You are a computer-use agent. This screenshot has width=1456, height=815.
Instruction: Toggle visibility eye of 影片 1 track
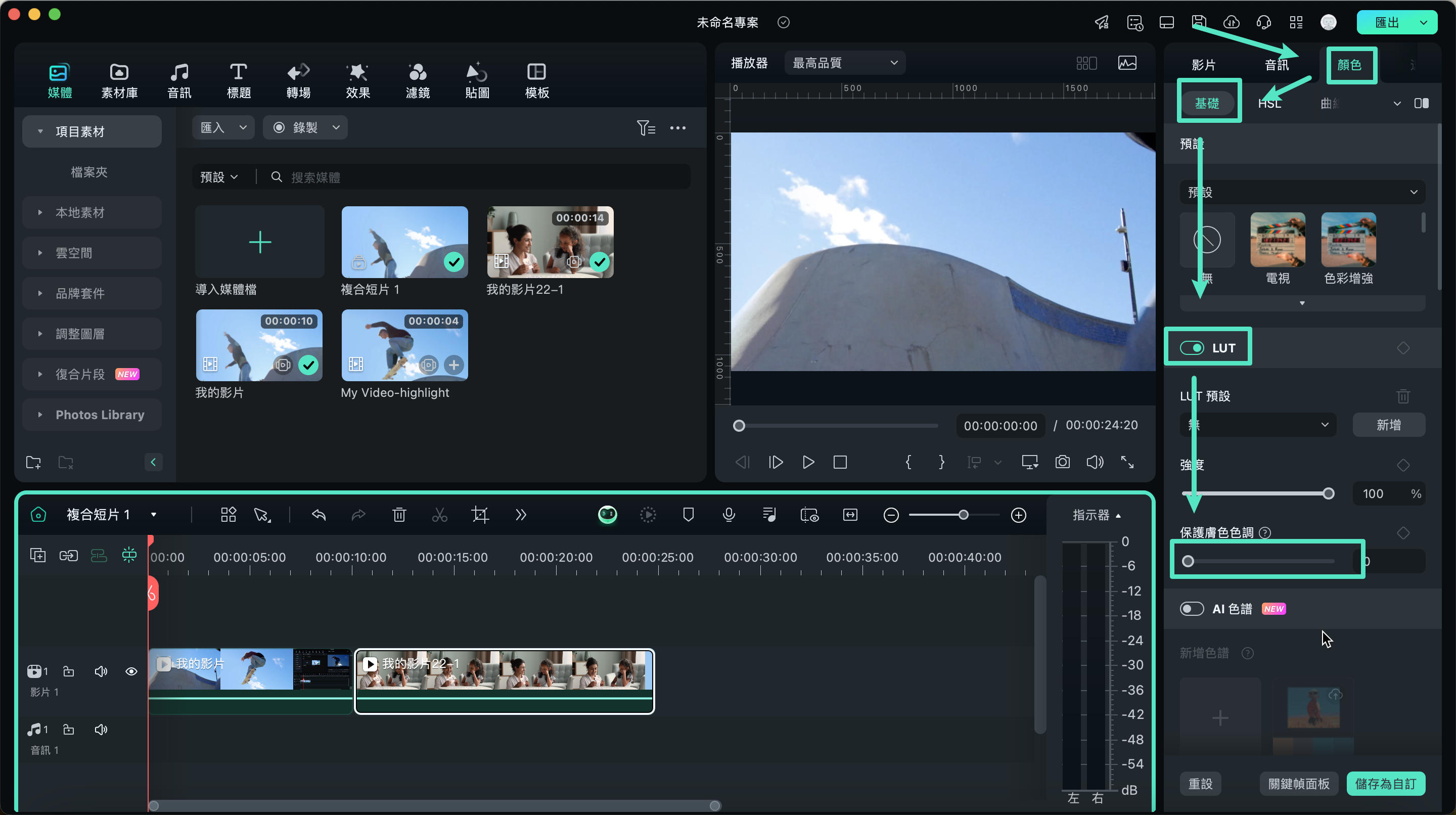131,671
